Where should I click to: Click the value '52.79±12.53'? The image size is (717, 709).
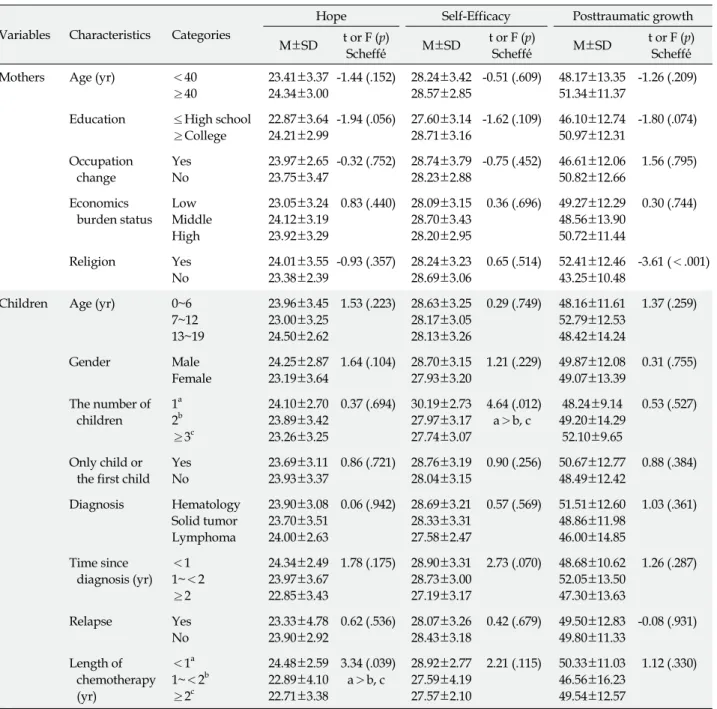tap(592, 320)
